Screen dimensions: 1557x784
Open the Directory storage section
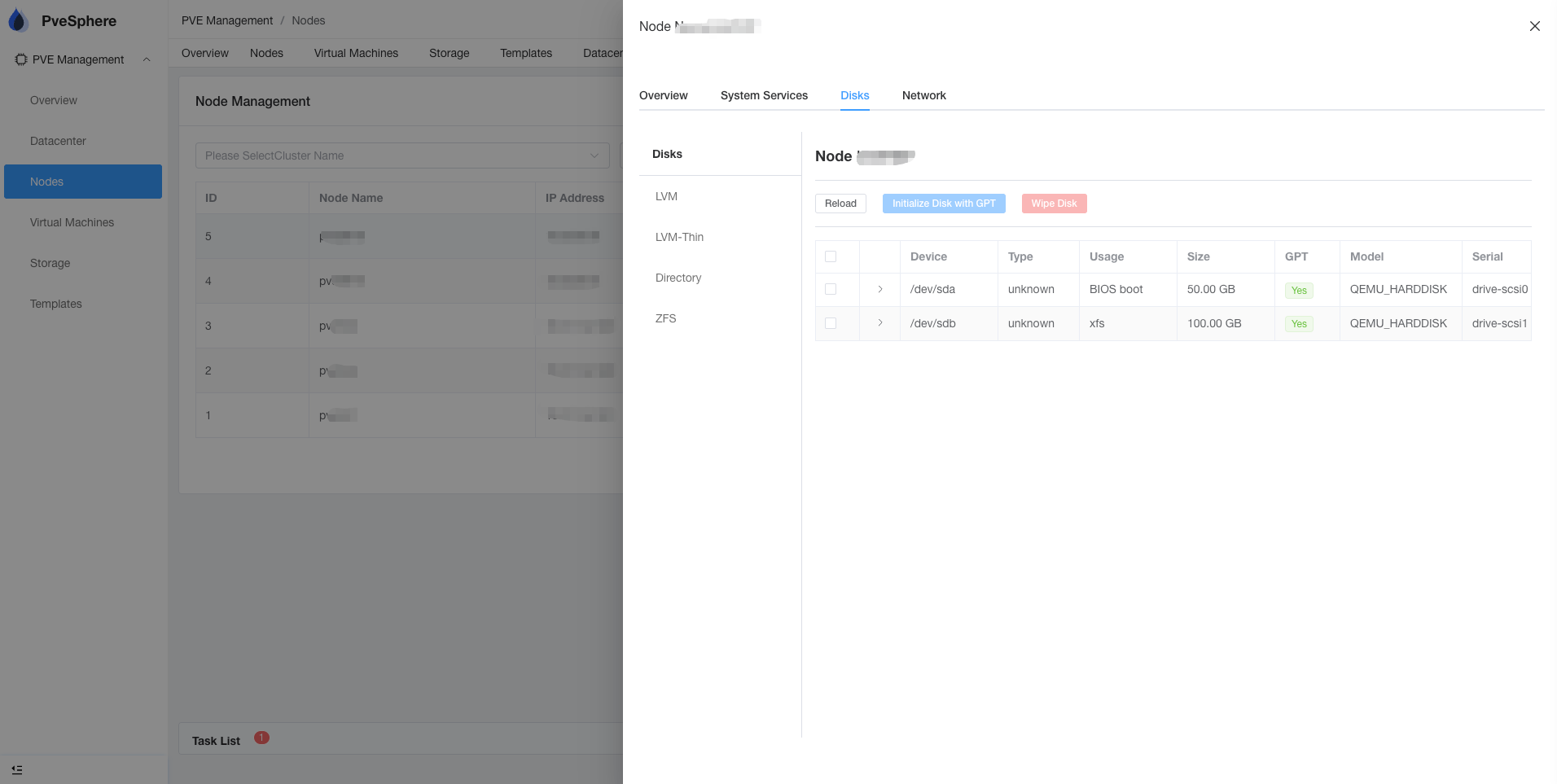(x=678, y=278)
